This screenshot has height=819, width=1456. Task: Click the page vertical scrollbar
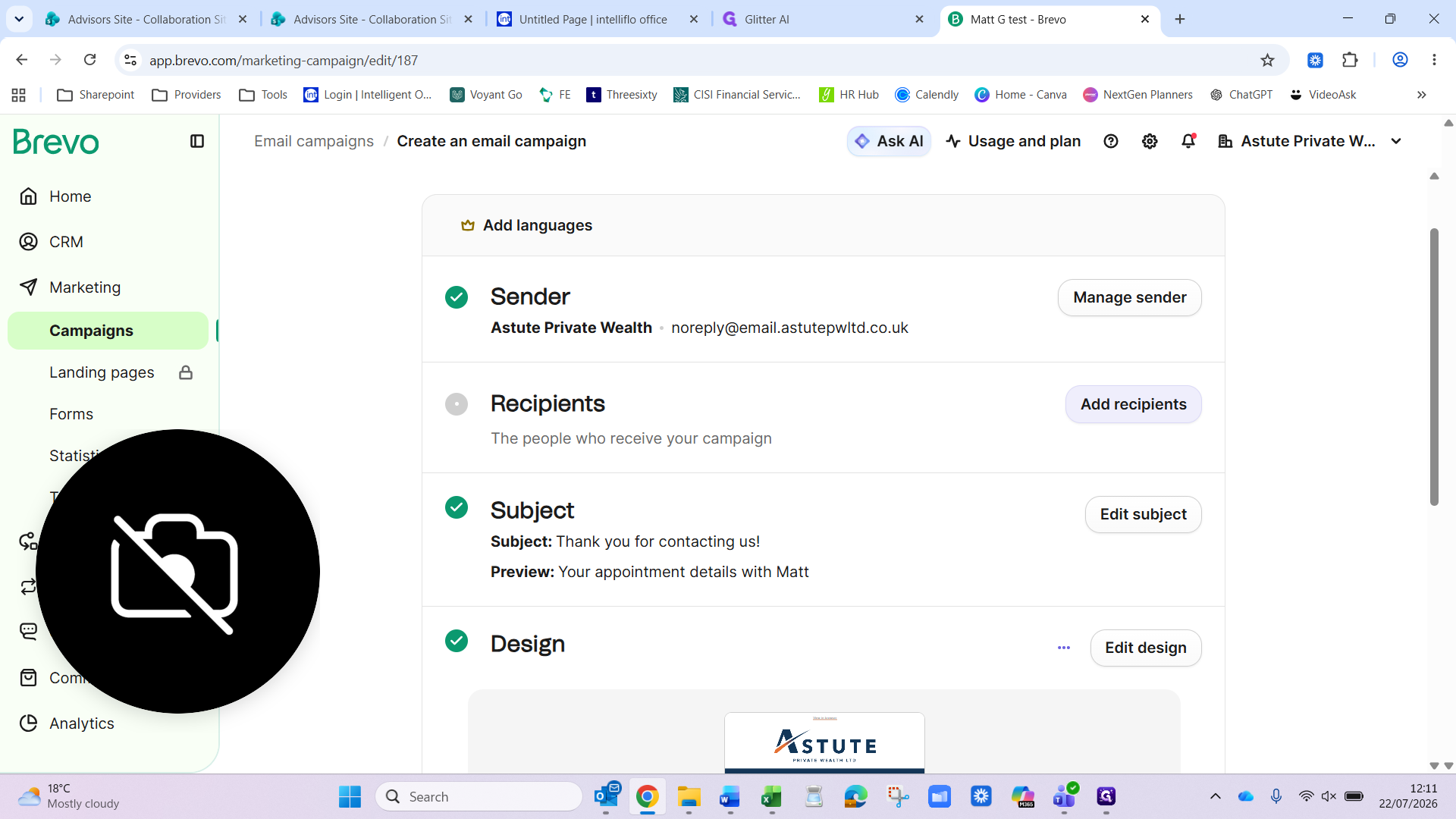pos(1434,367)
